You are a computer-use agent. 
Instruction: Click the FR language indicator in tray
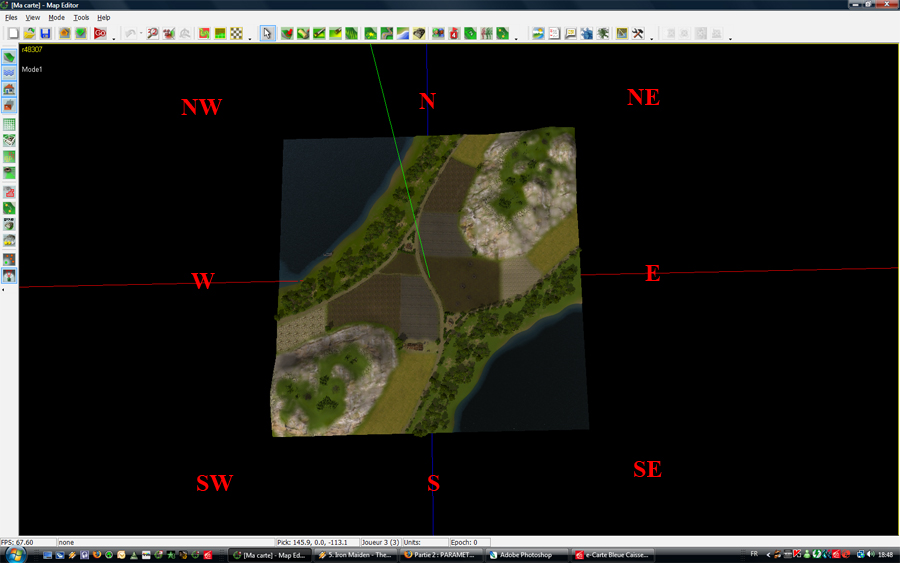754,554
